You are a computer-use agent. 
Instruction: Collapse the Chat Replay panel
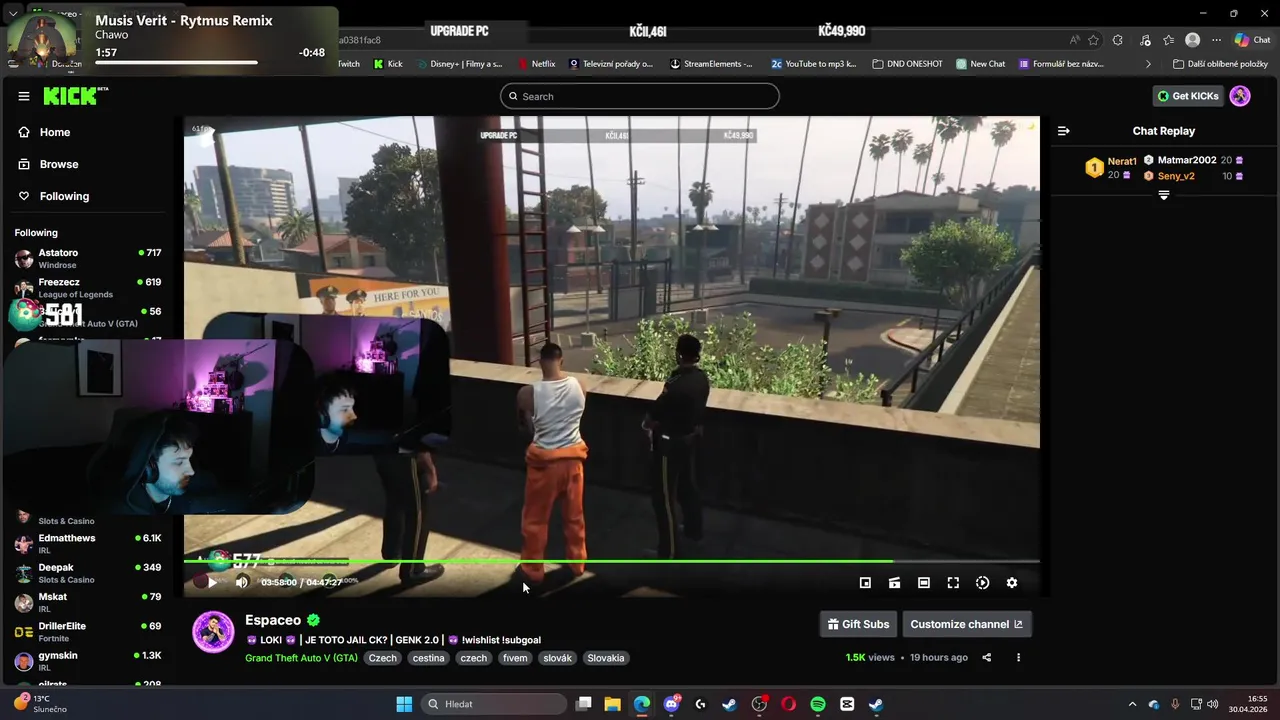pos(1064,131)
